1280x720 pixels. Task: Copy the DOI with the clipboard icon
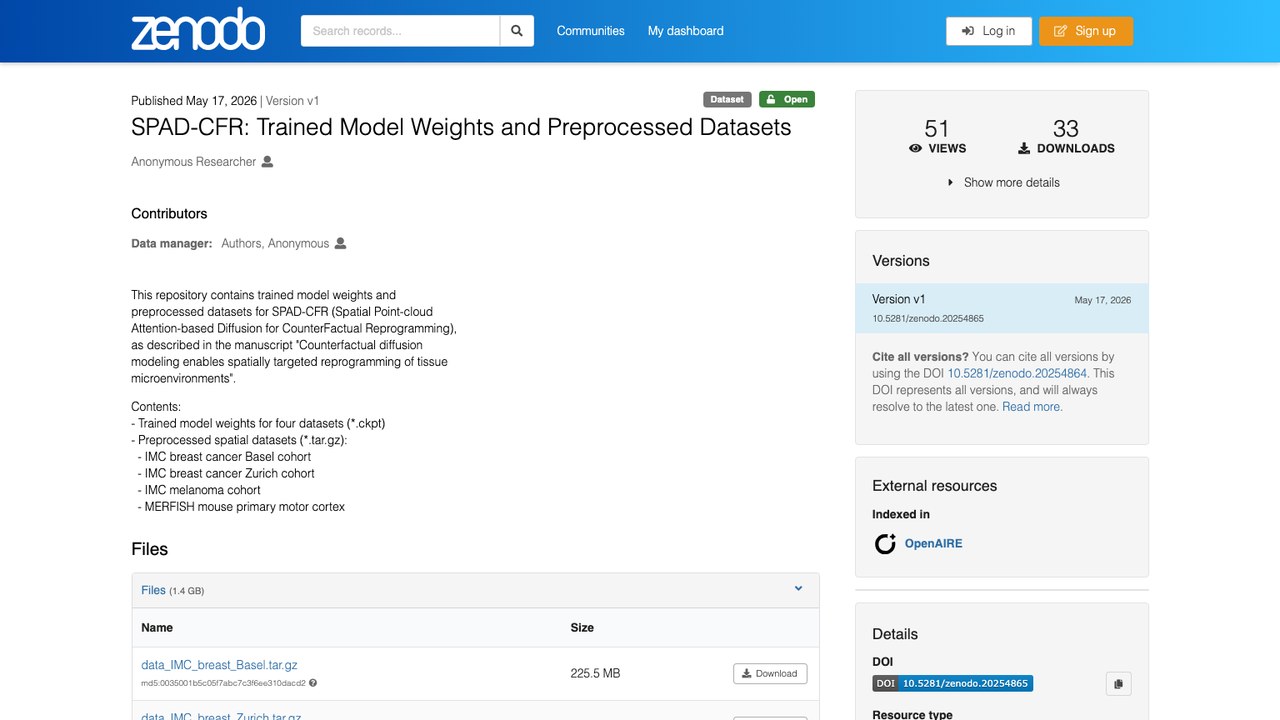(1118, 684)
